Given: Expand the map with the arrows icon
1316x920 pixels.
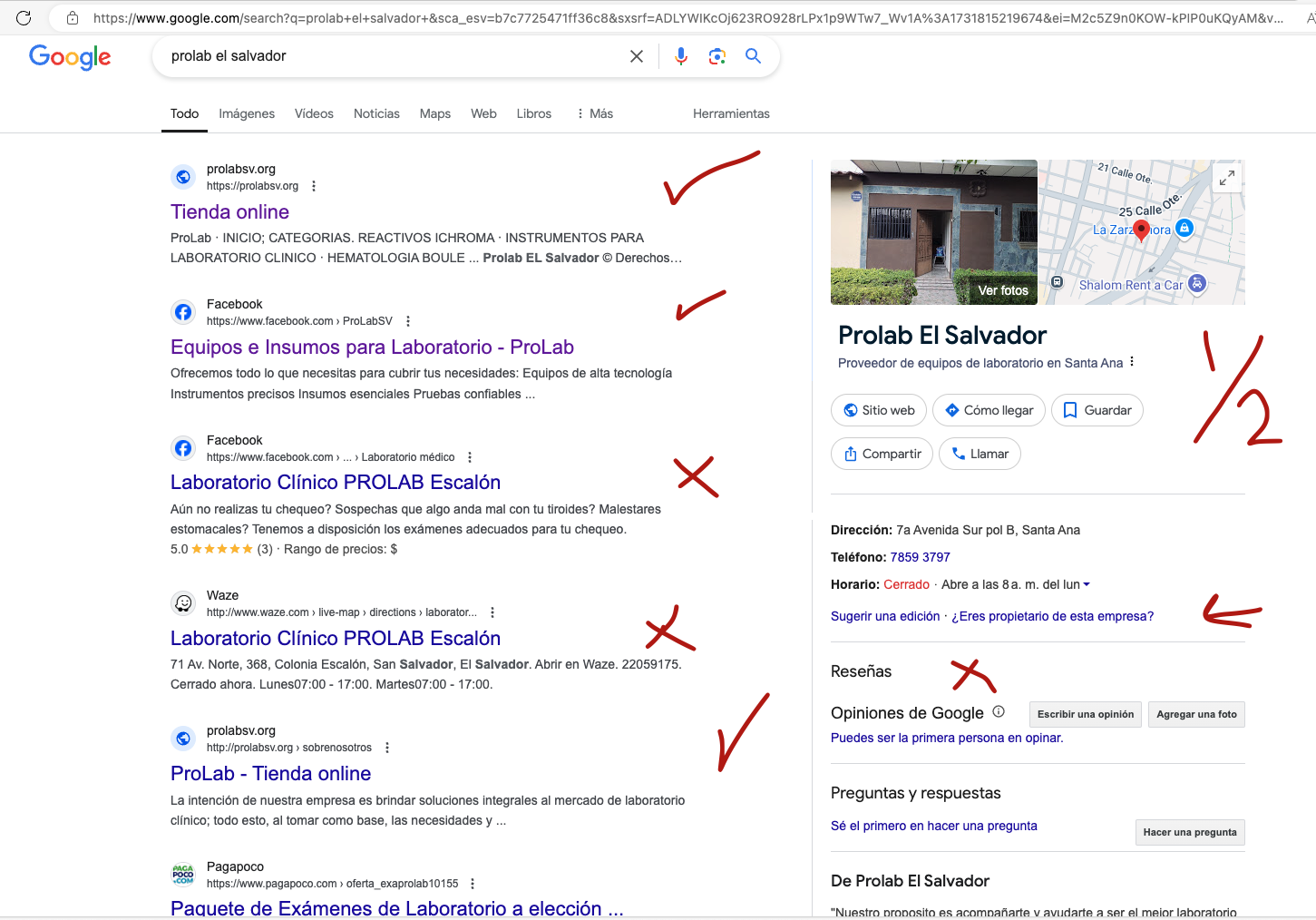Looking at the screenshot, I should pos(1227,178).
